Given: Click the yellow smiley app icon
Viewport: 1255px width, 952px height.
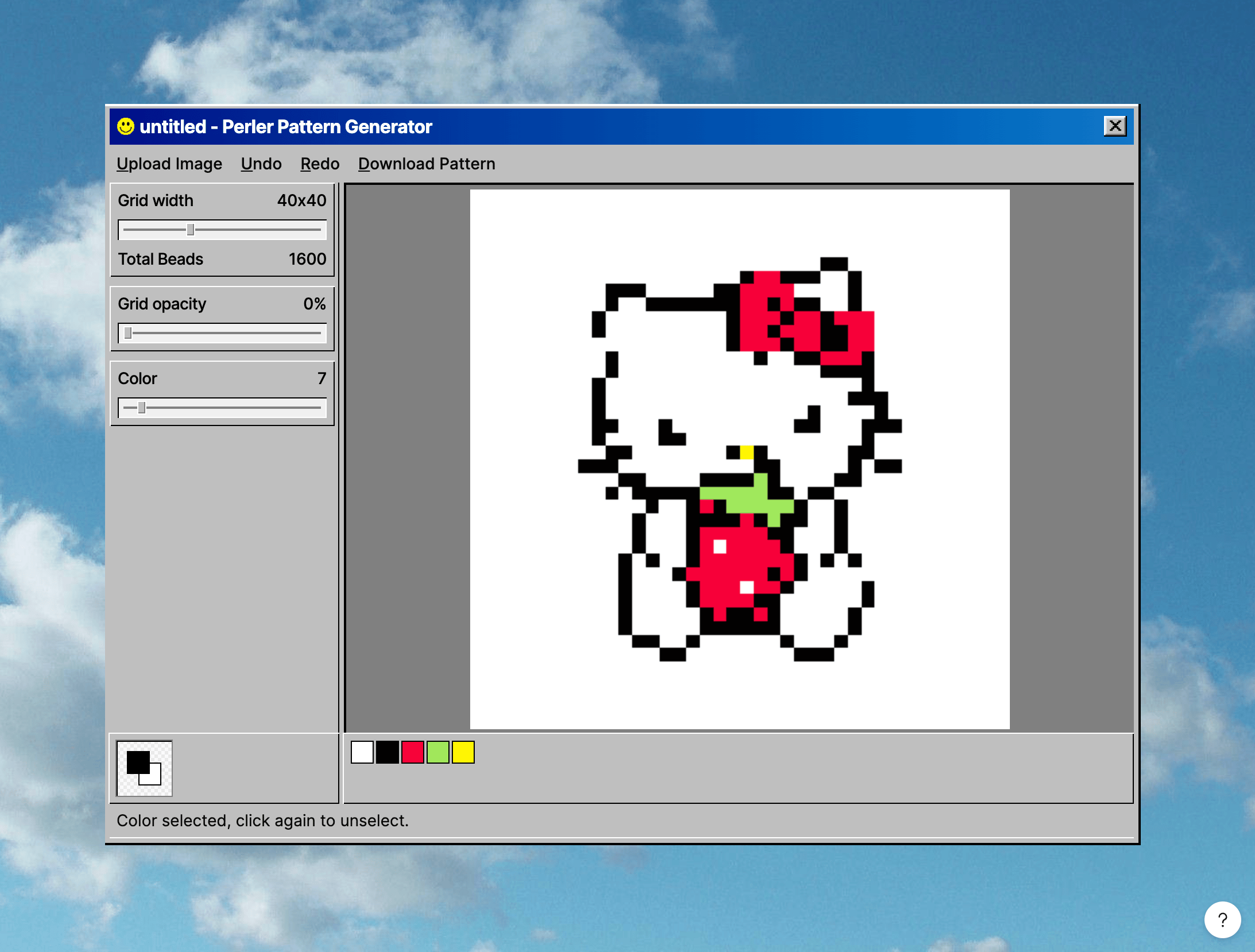Looking at the screenshot, I should click(125, 126).
